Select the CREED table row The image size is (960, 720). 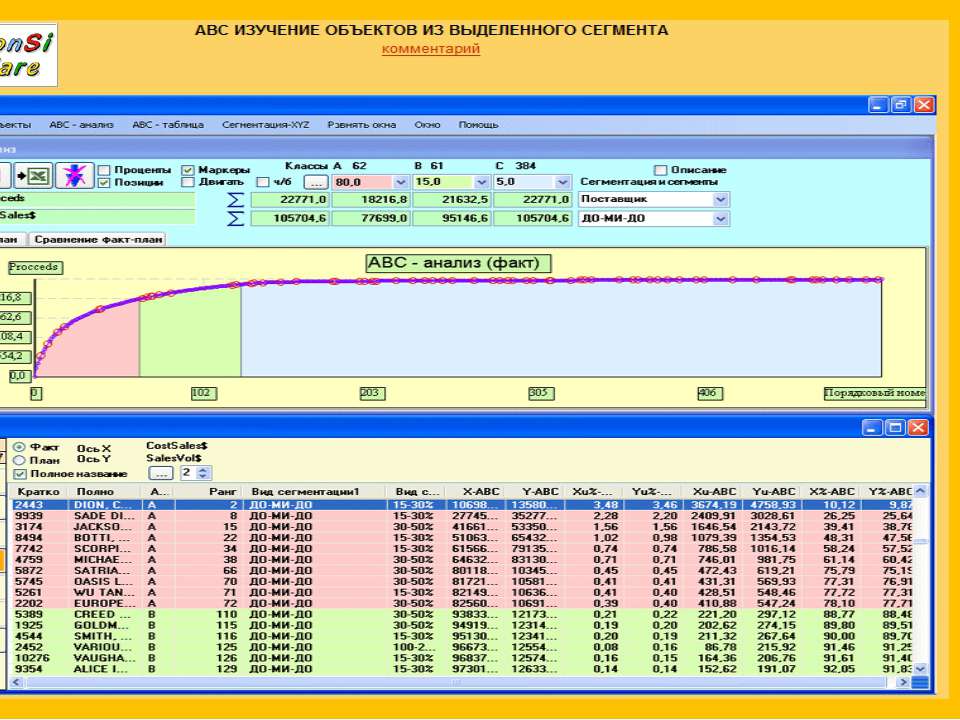(462, 615)
